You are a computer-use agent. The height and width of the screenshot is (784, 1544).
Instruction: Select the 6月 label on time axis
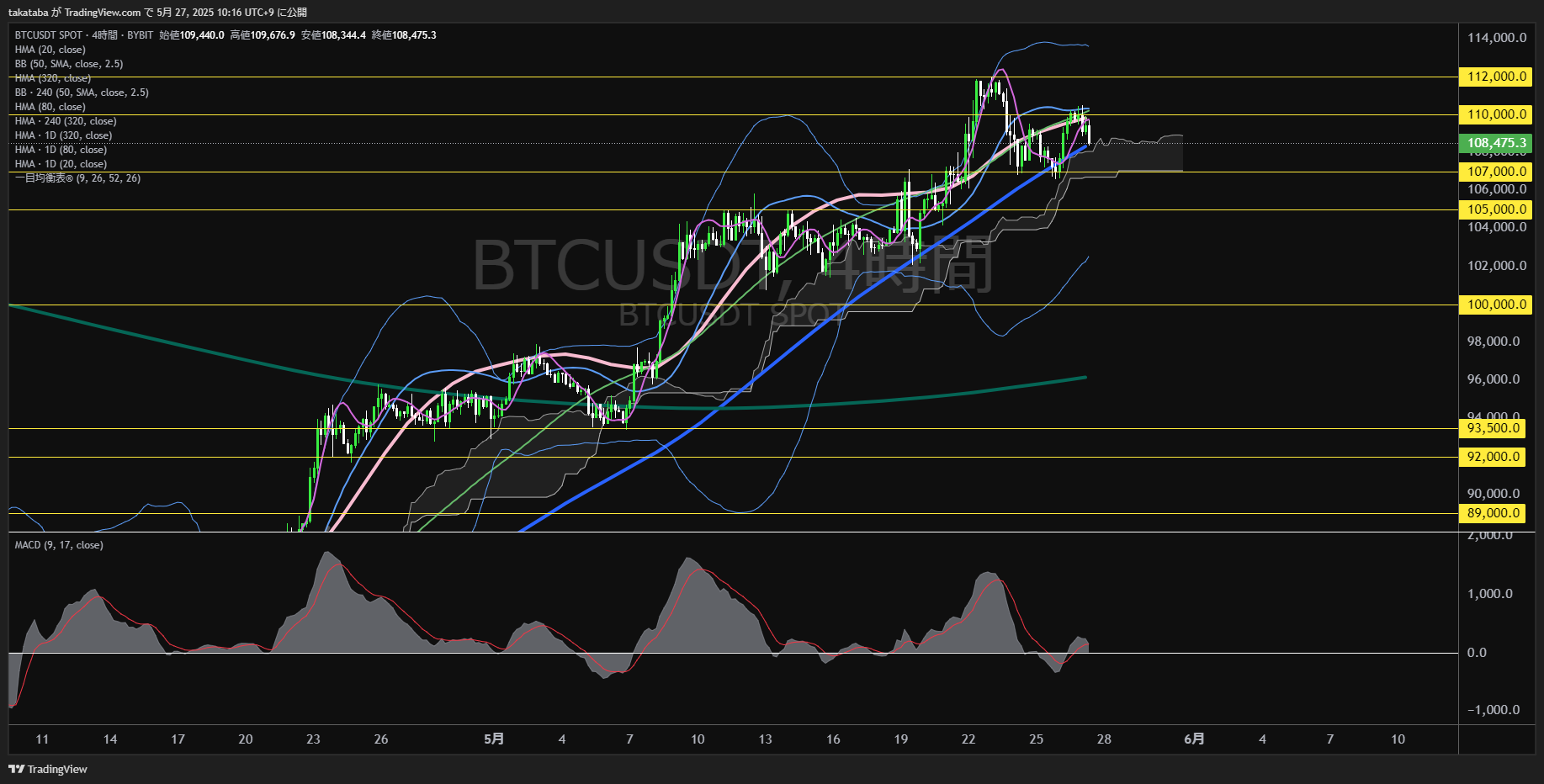click(x=1194, y=739)
